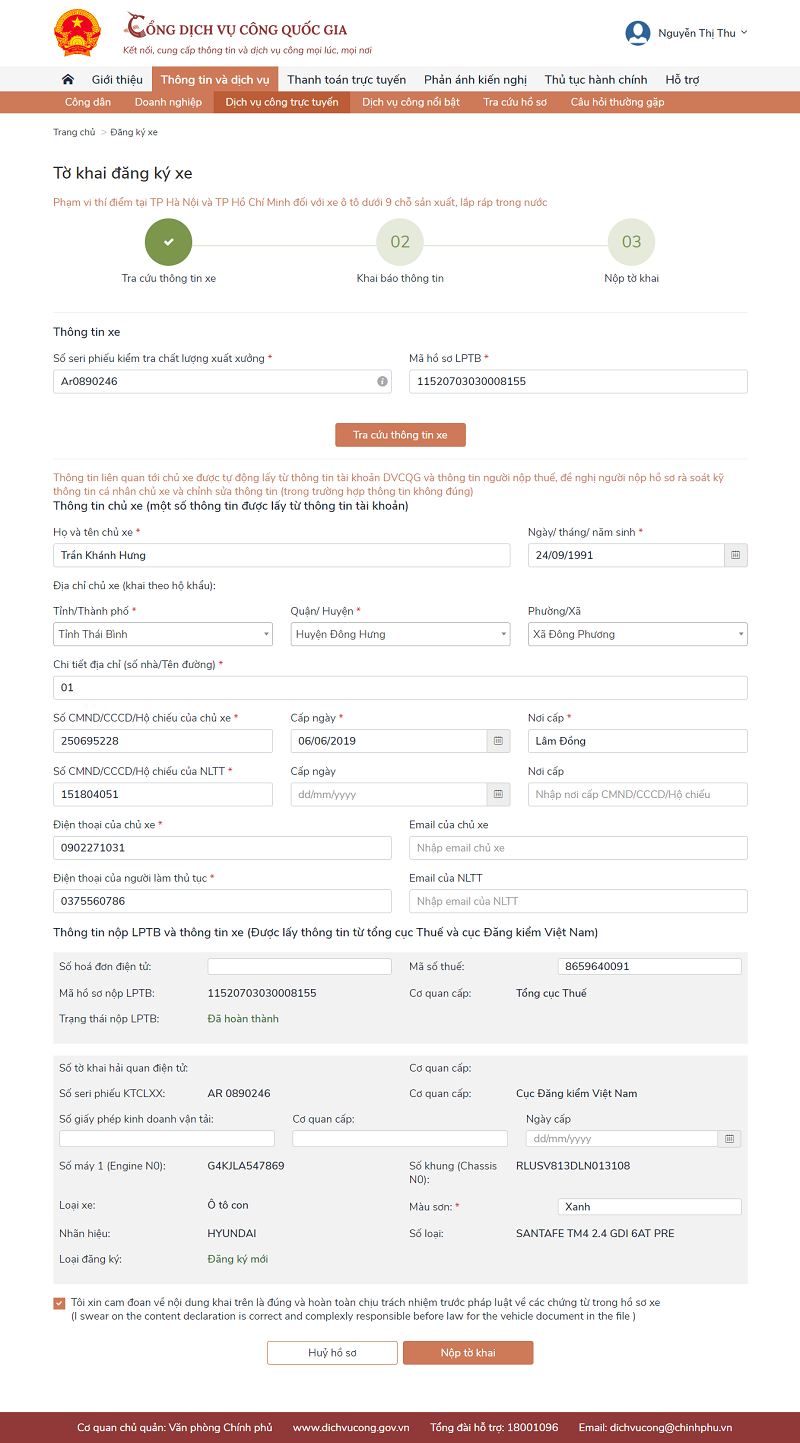This screenshot has width=800, height=1443.
Task: Click the Huỷ hồ sơ button
Action: 332,1353
